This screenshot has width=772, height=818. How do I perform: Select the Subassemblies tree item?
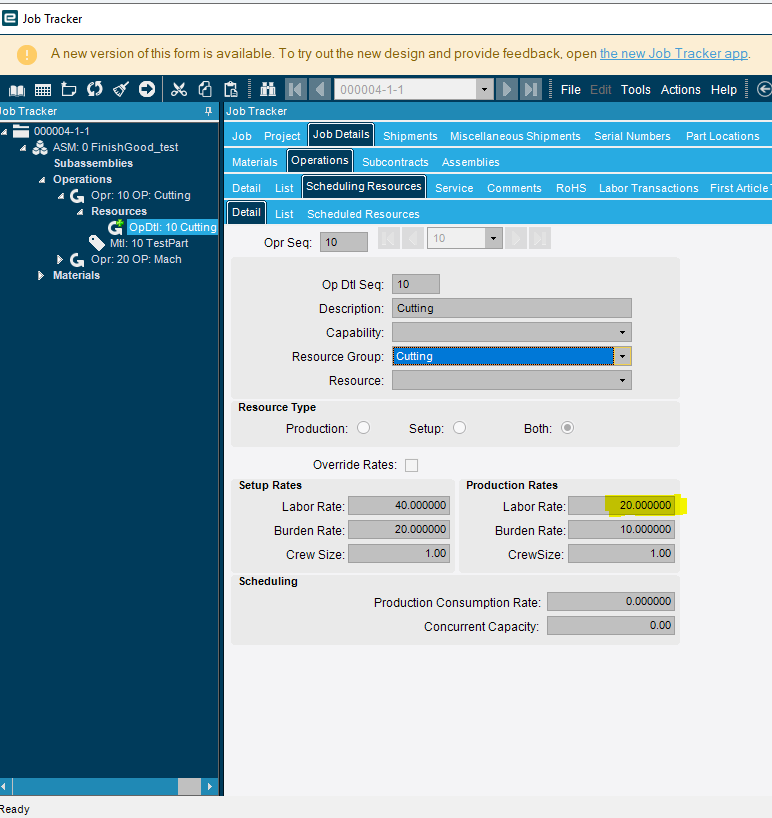93,163
